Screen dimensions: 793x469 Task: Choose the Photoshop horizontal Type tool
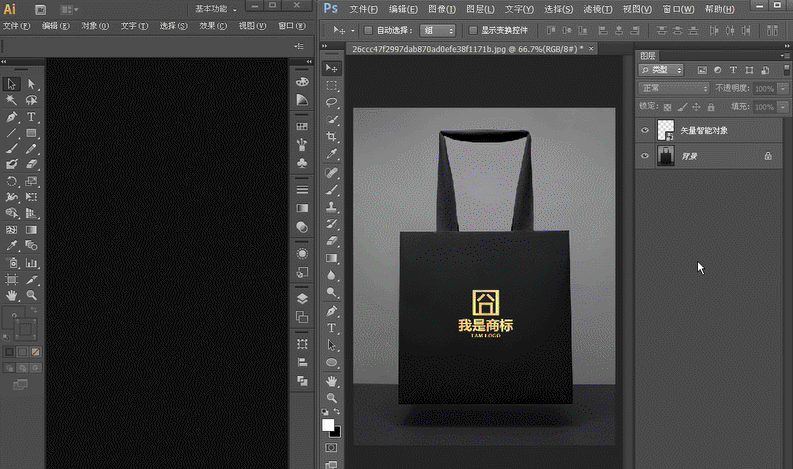coord(331,328)
